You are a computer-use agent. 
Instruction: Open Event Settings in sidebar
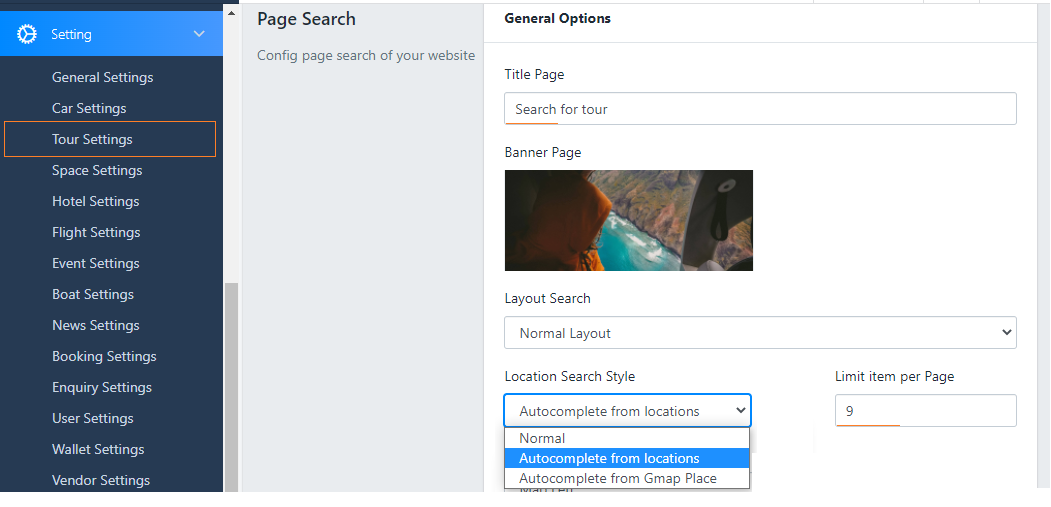(95, 263)
